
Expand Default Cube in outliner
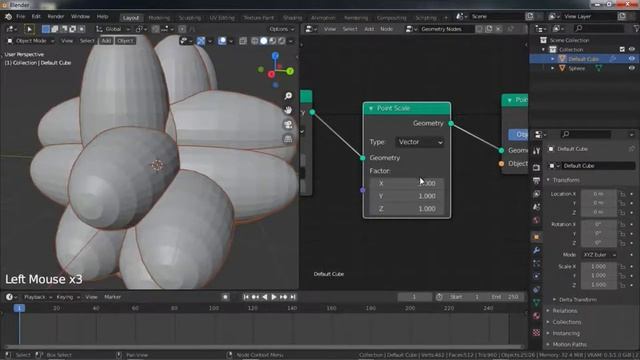[553, 59]
